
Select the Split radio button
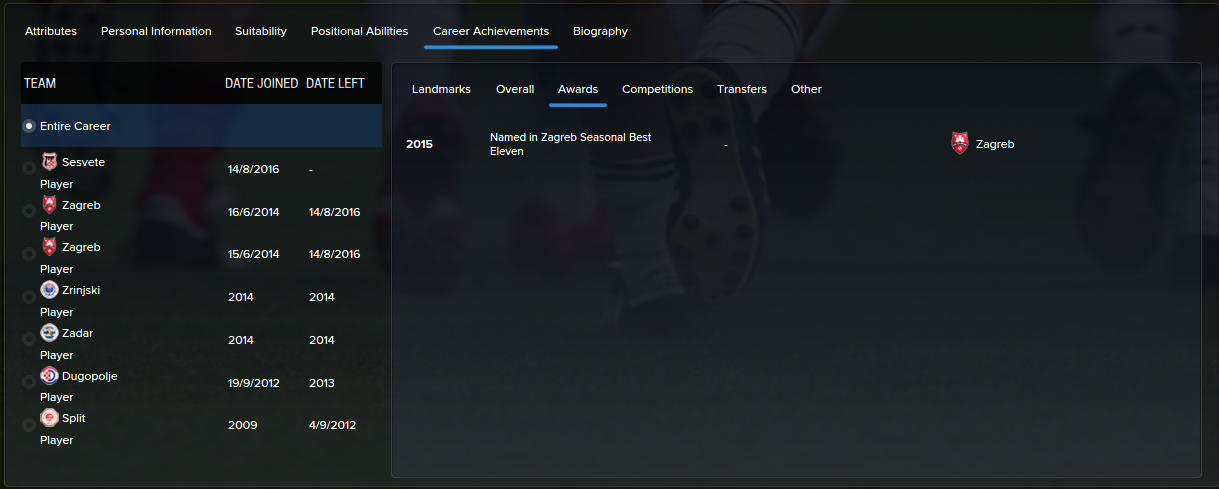point(28,426)
